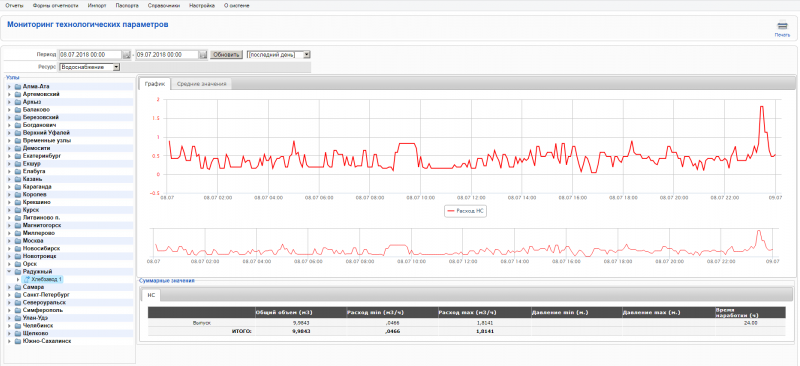800x366 pixels.
Task: Switch to the Средние значения tab
Action: click(201, 84)
